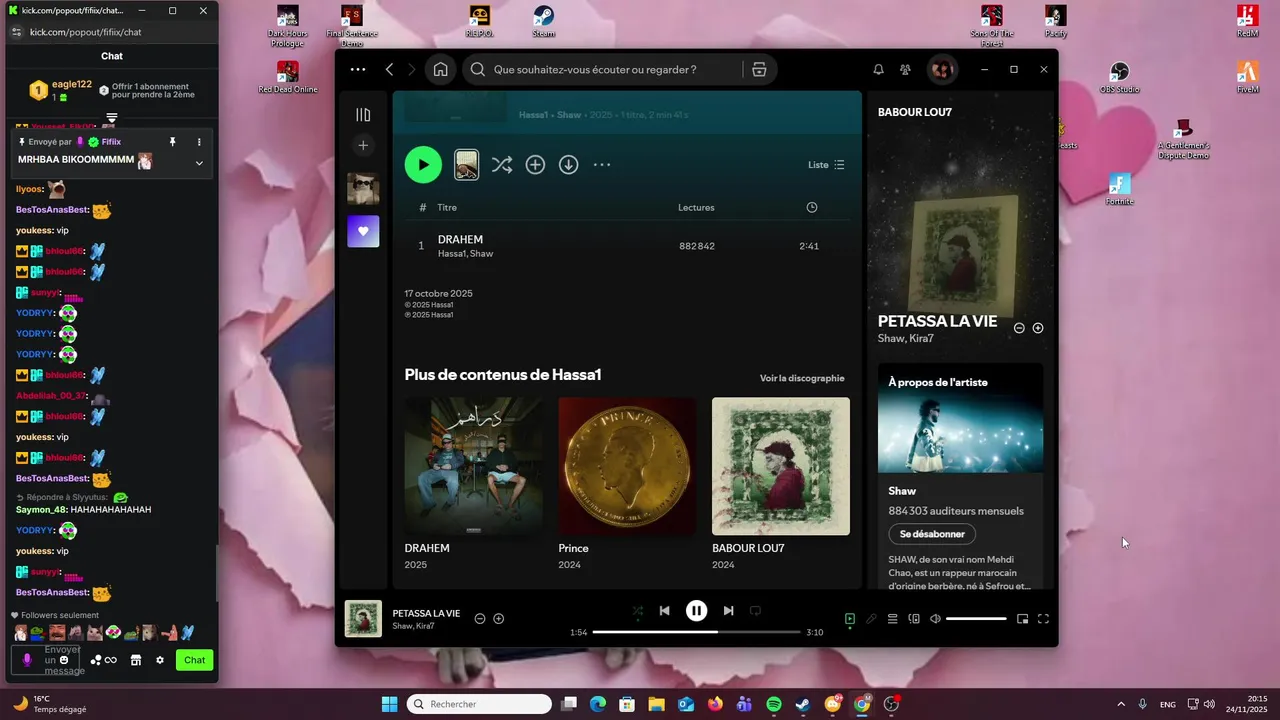
Task: Mute Spotify with the speaker icon
Action: 935,619
